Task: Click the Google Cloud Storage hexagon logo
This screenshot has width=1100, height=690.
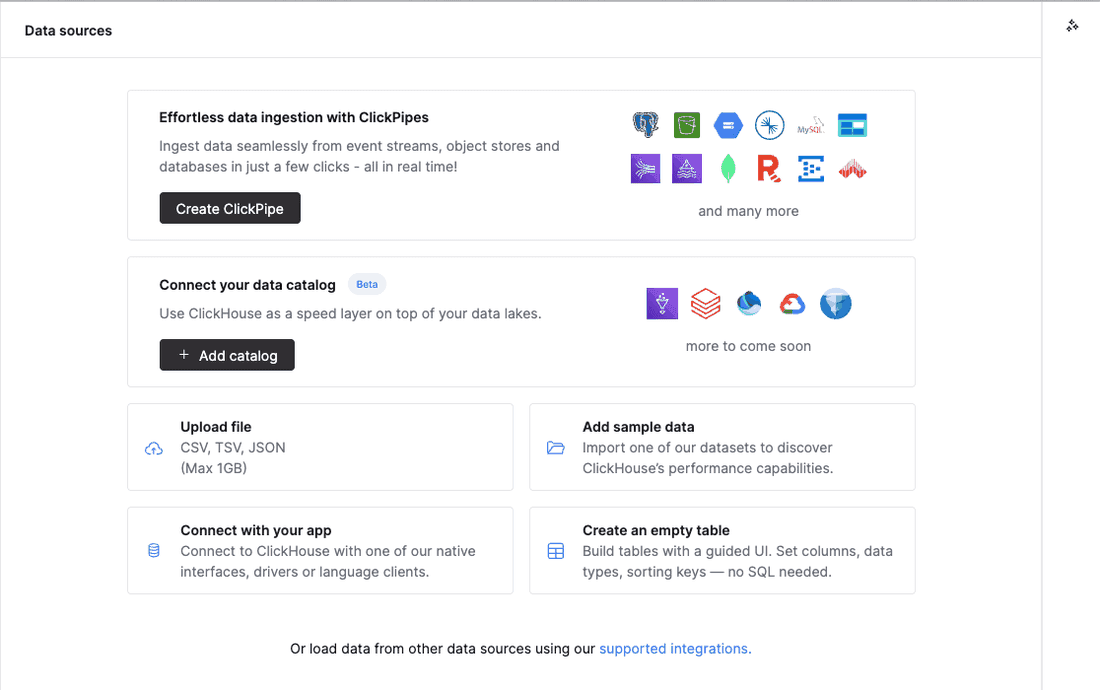Action: point(728,126)
